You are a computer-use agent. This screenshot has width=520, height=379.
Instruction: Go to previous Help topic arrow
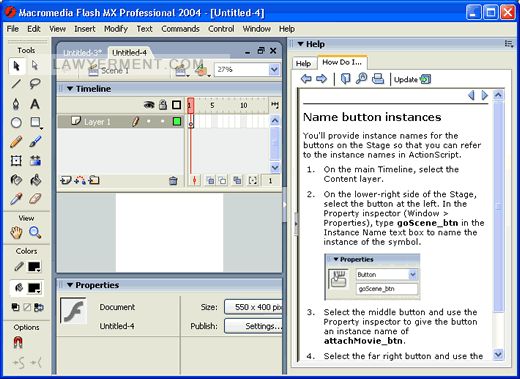tap(471, 95)
